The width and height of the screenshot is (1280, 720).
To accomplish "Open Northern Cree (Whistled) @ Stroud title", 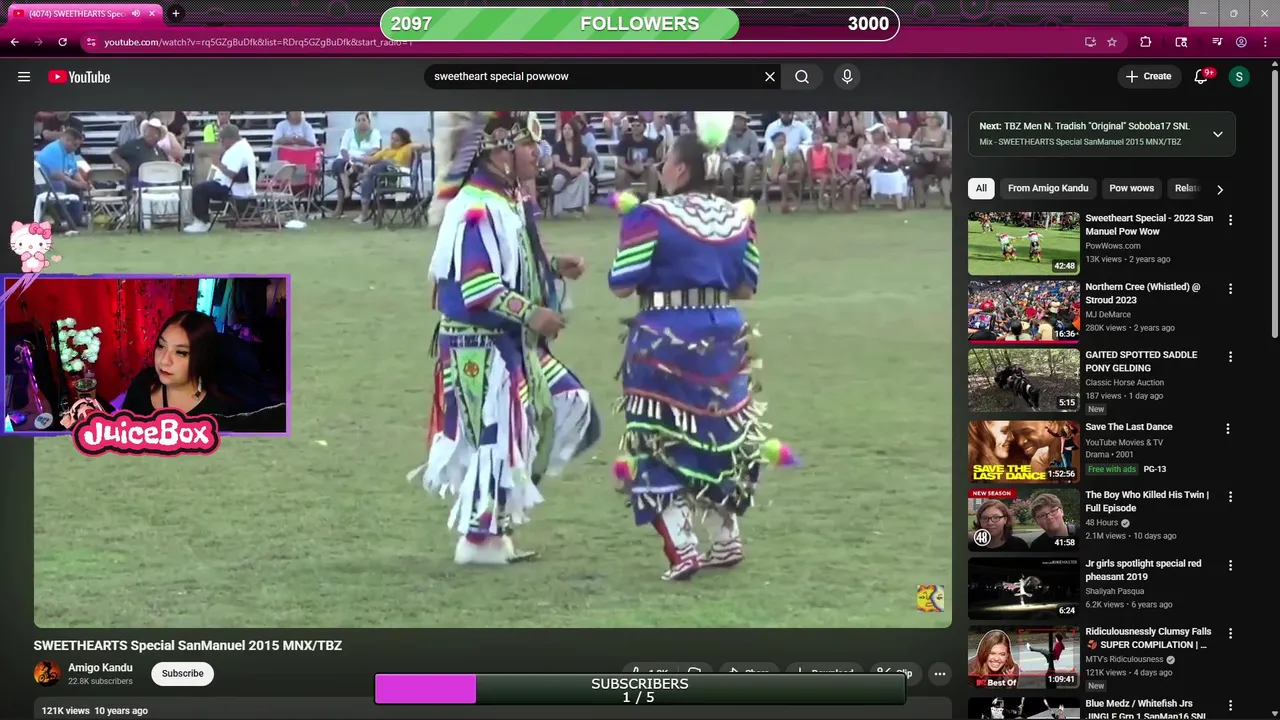I will 1143,293.
